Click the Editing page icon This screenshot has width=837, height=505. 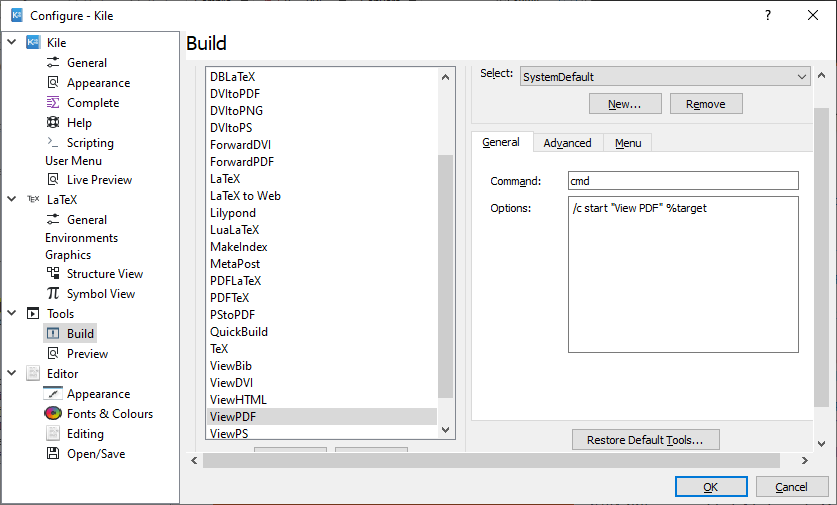click(x=53, y=433)
